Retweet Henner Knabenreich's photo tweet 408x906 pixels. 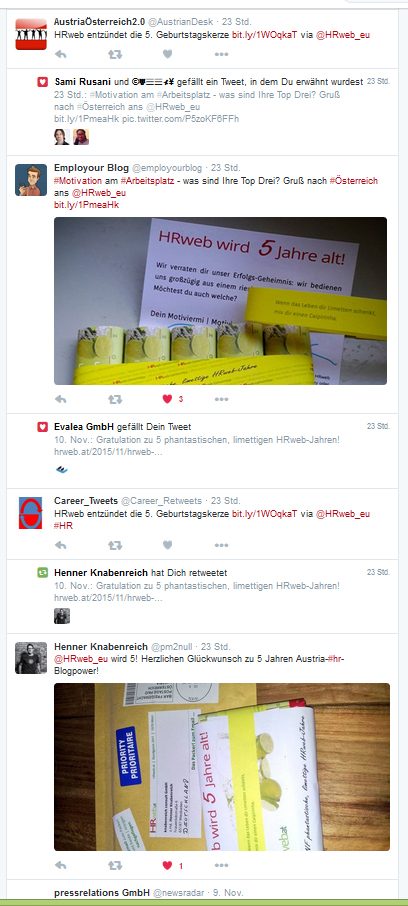pos(115,866)
